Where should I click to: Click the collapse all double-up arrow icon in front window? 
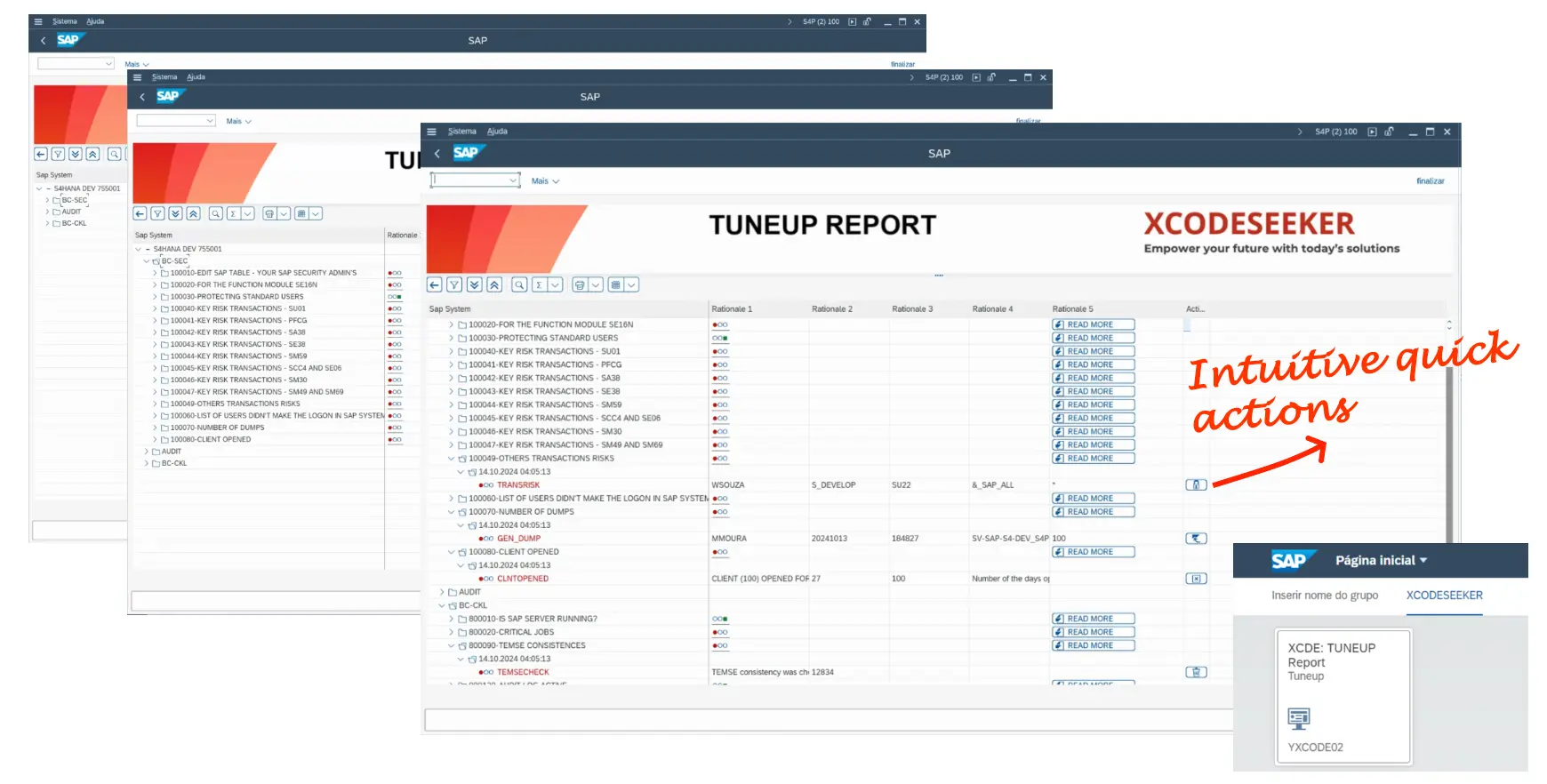[494, 284]
